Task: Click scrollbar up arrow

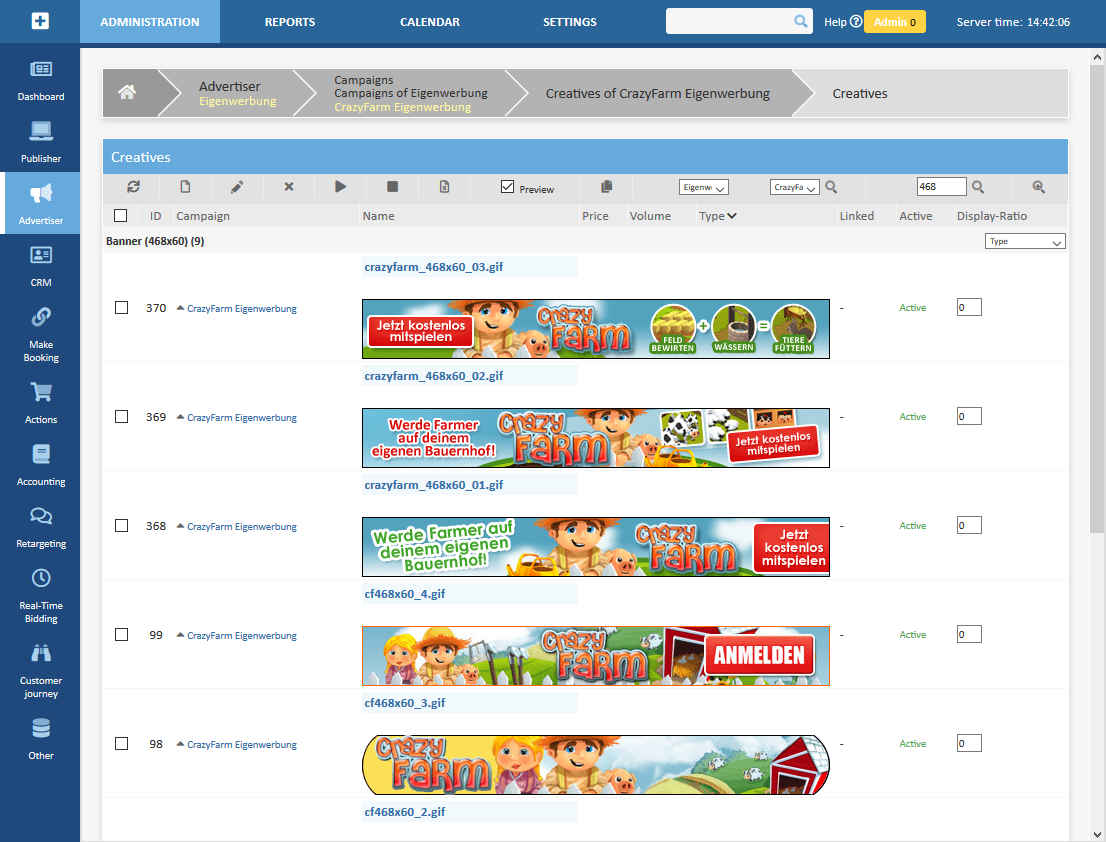Action: click(1097, 57)
